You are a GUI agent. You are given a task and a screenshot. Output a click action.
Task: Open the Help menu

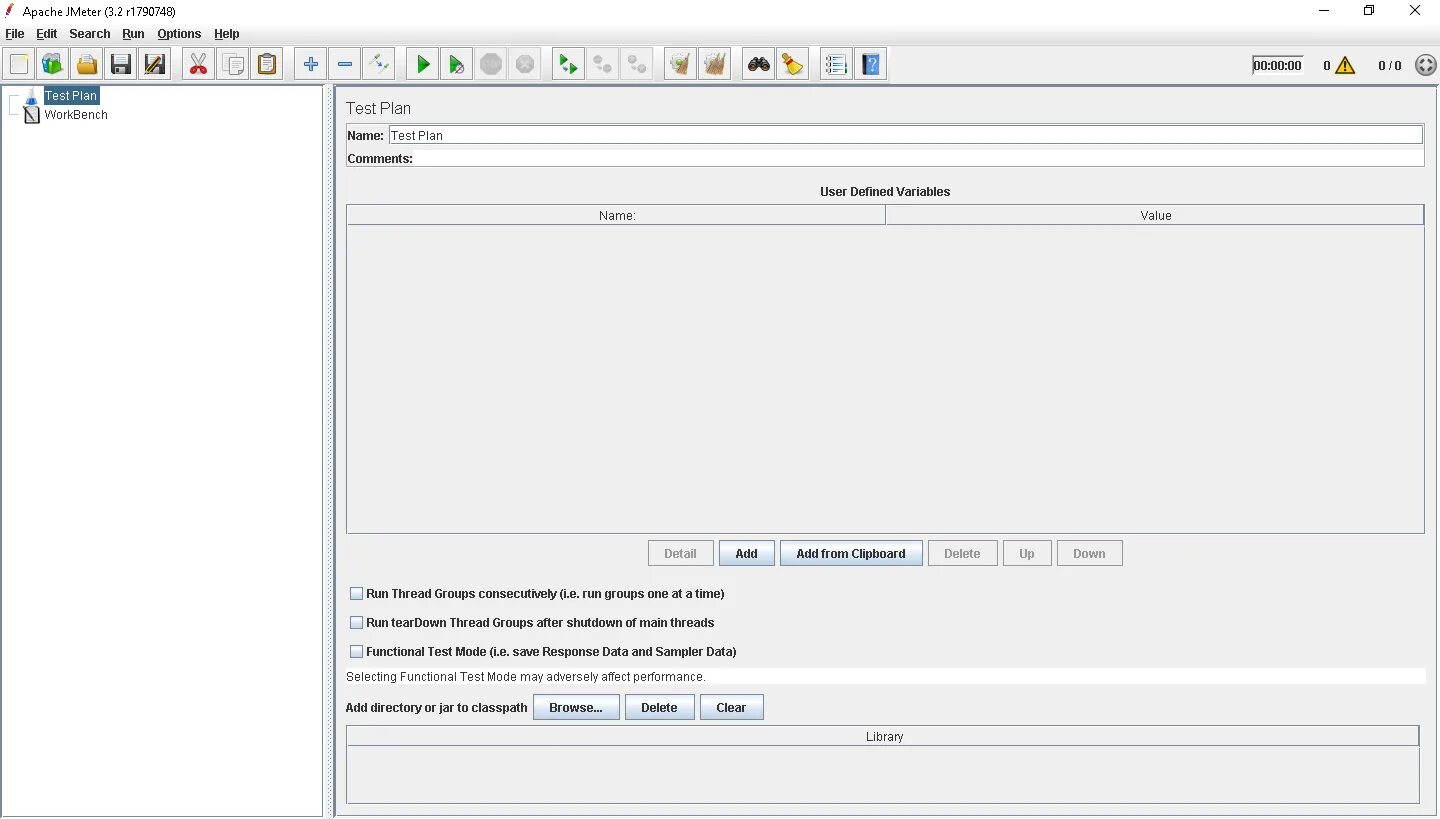tap(227, 34)
